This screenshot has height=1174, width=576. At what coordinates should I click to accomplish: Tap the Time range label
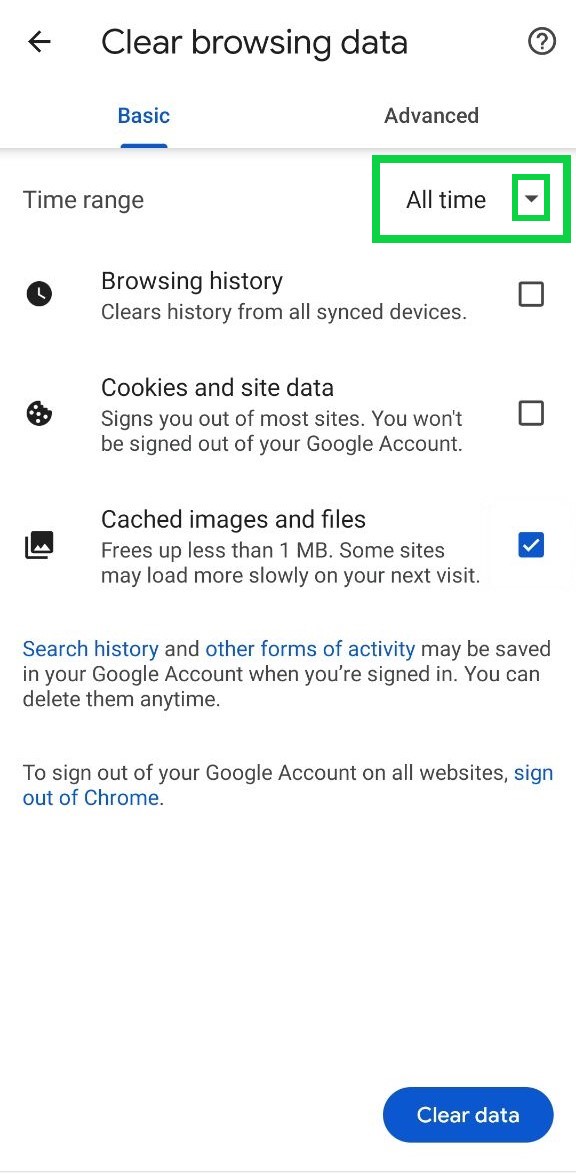coord(83,200)
